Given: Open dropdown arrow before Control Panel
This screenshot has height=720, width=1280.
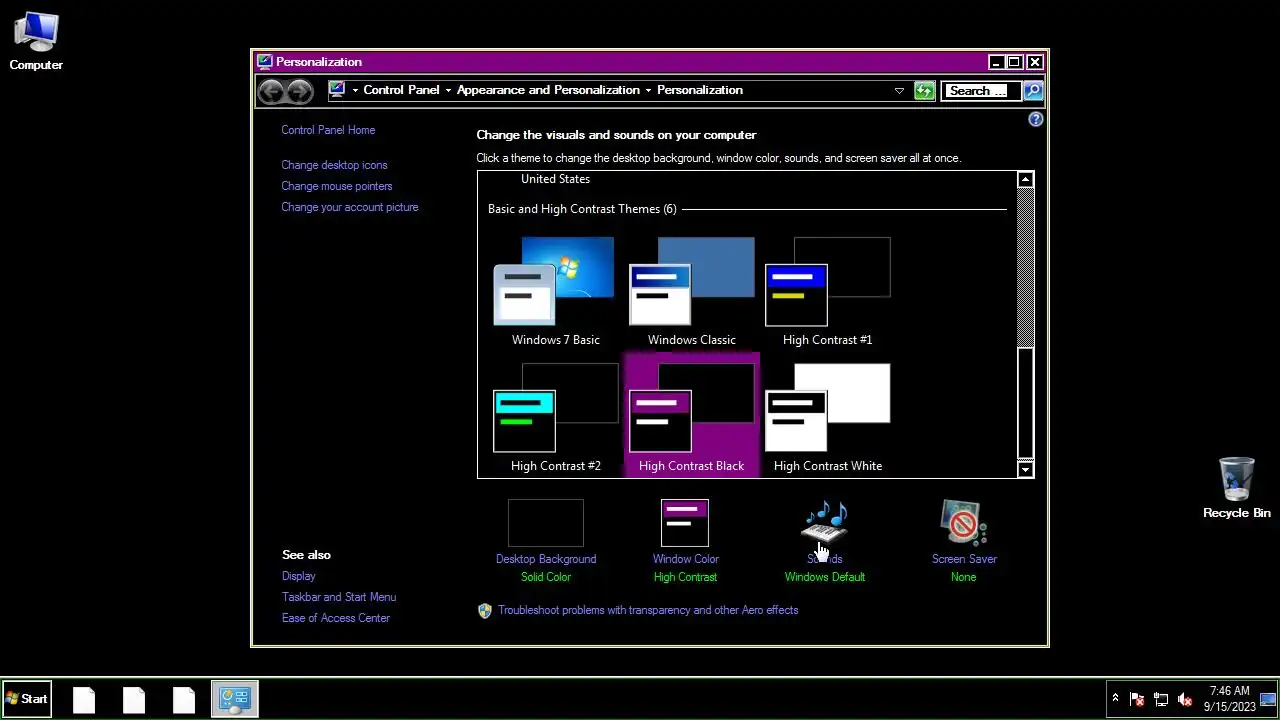Looking at the screenshot, I should pyautogui.click(x=354, y=91).
